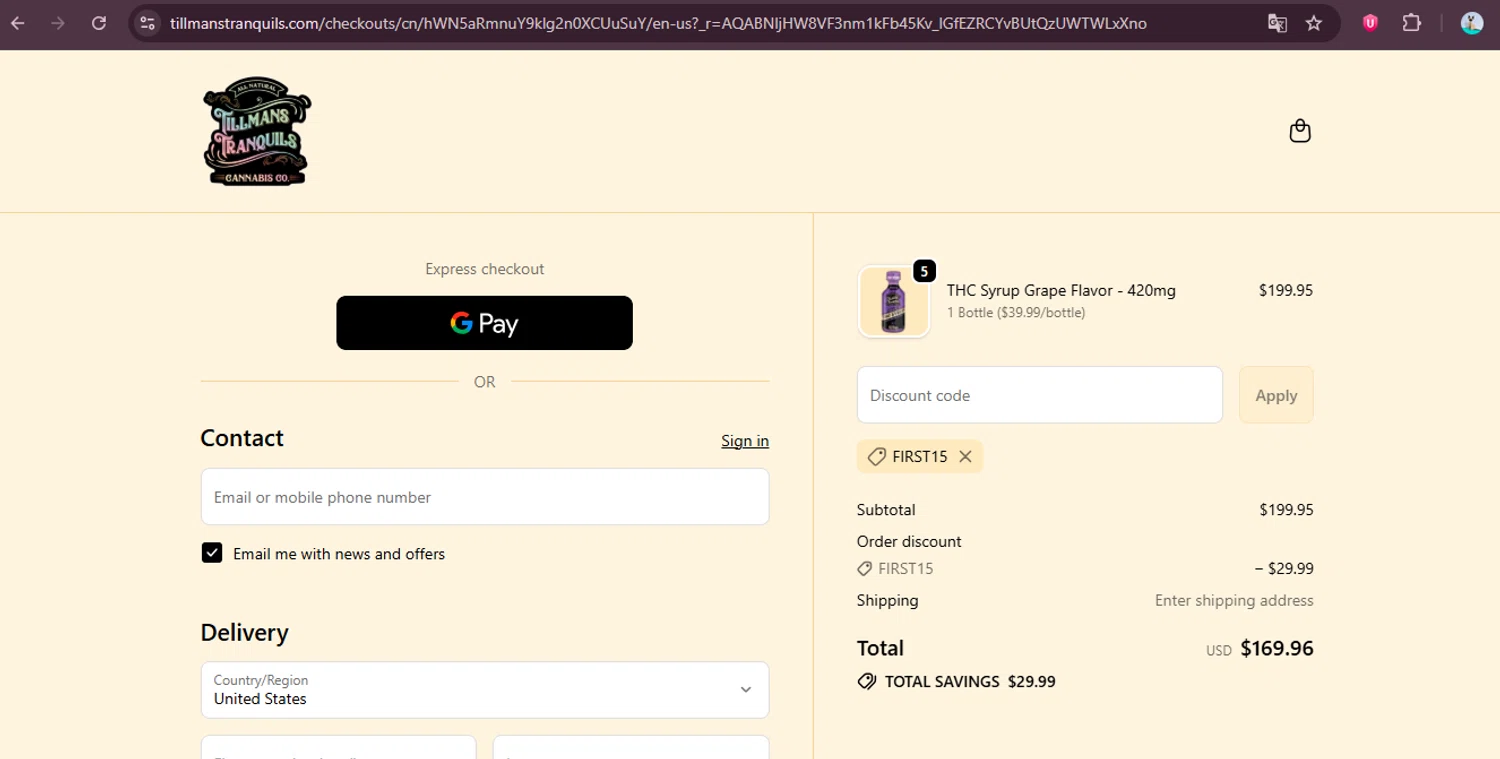Viewport: 1500px width, 759px height.
Task: Focus the Discount code field
Action: [x=1040, y=395]
